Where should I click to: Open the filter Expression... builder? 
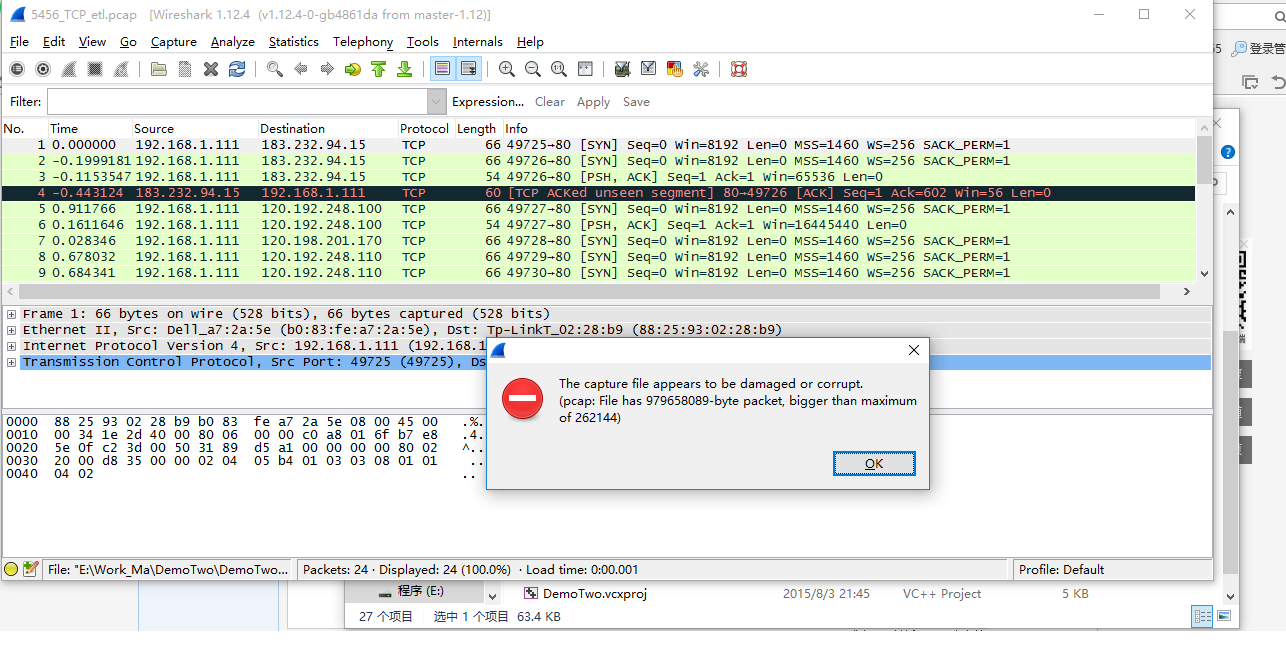[x=488, y=102]
